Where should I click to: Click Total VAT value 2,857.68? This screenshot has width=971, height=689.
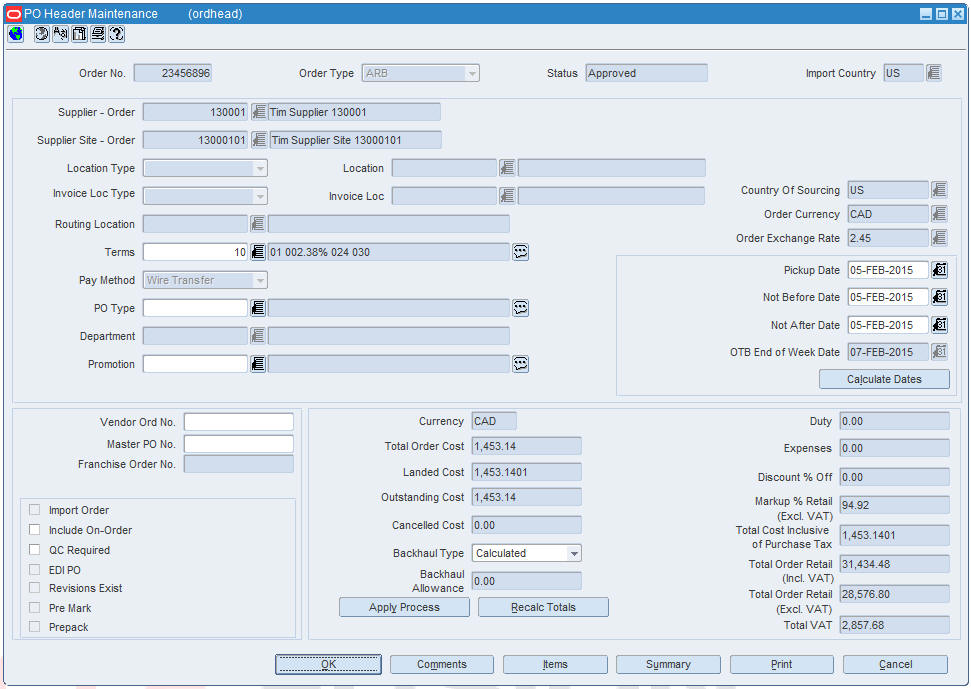[x=894, y=625]
